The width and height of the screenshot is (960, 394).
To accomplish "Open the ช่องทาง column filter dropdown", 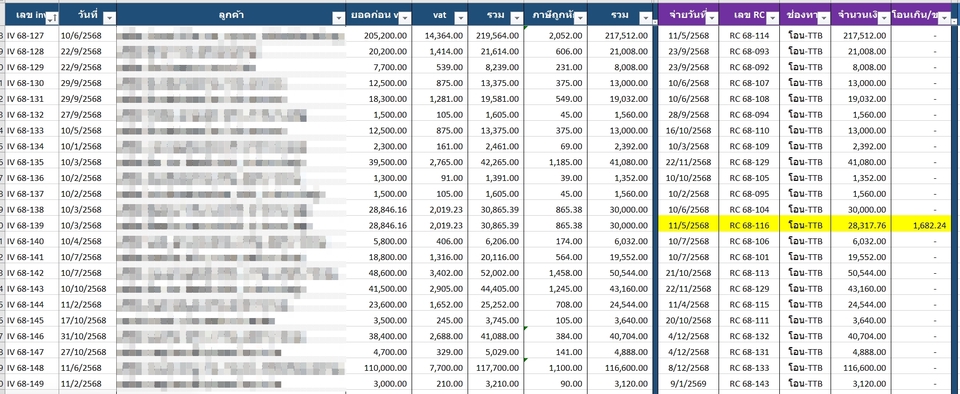I will tap(824, 18).
